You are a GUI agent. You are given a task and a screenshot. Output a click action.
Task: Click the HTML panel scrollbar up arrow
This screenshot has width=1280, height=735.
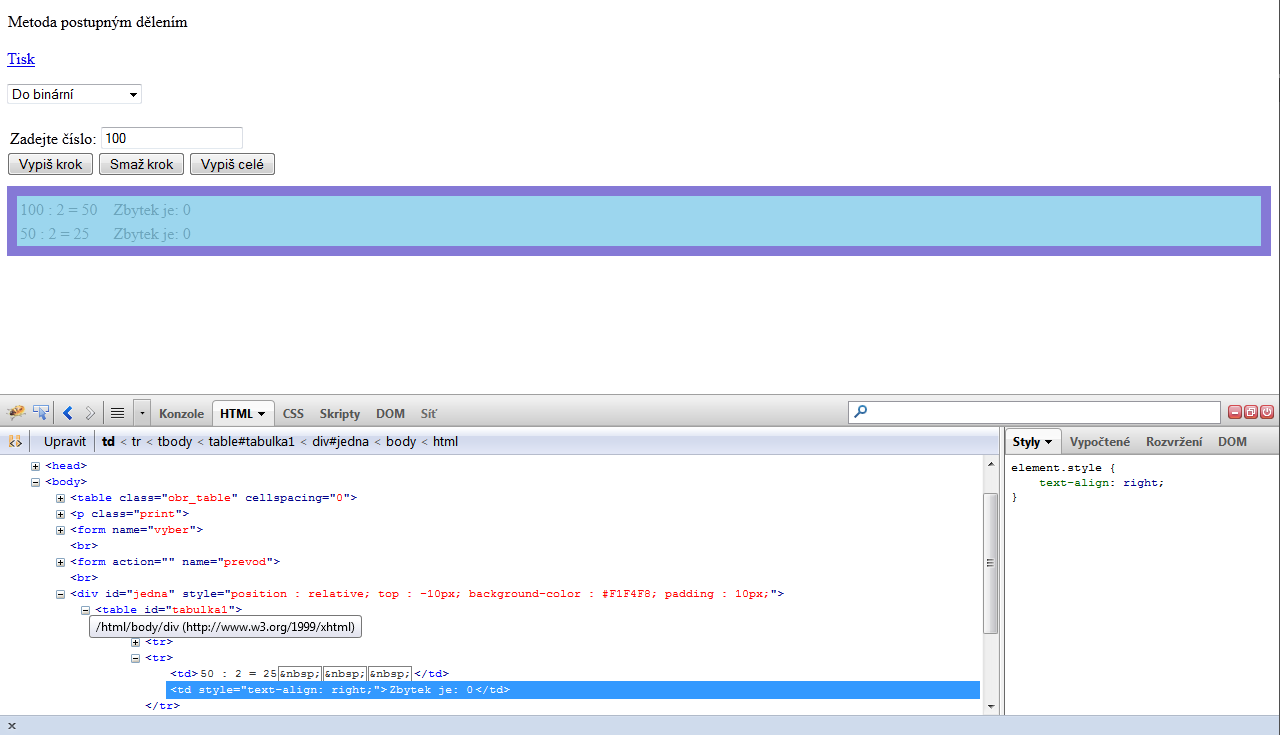pos(991,464)
